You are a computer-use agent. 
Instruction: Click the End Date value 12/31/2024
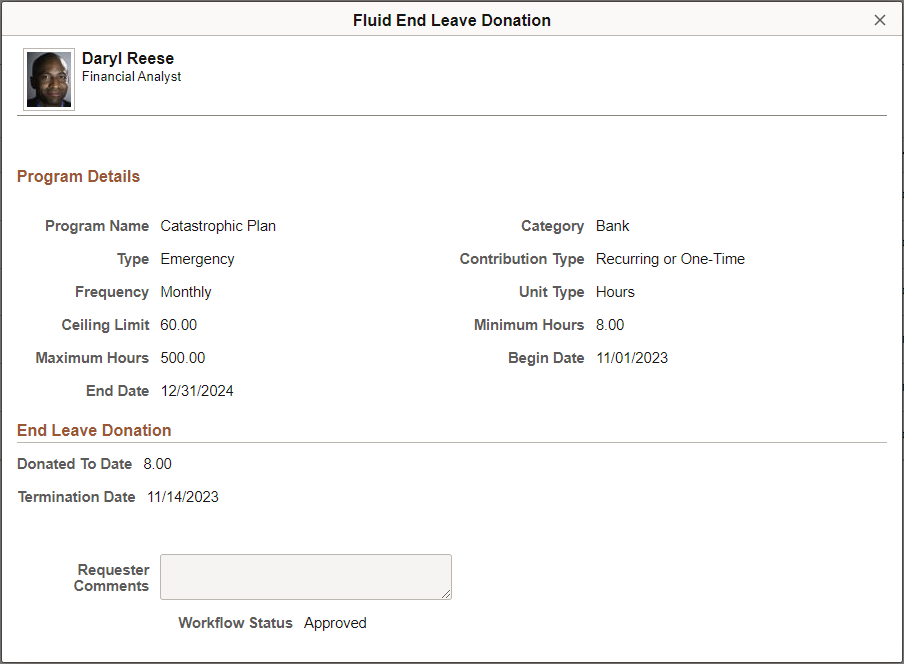(197, 391)
